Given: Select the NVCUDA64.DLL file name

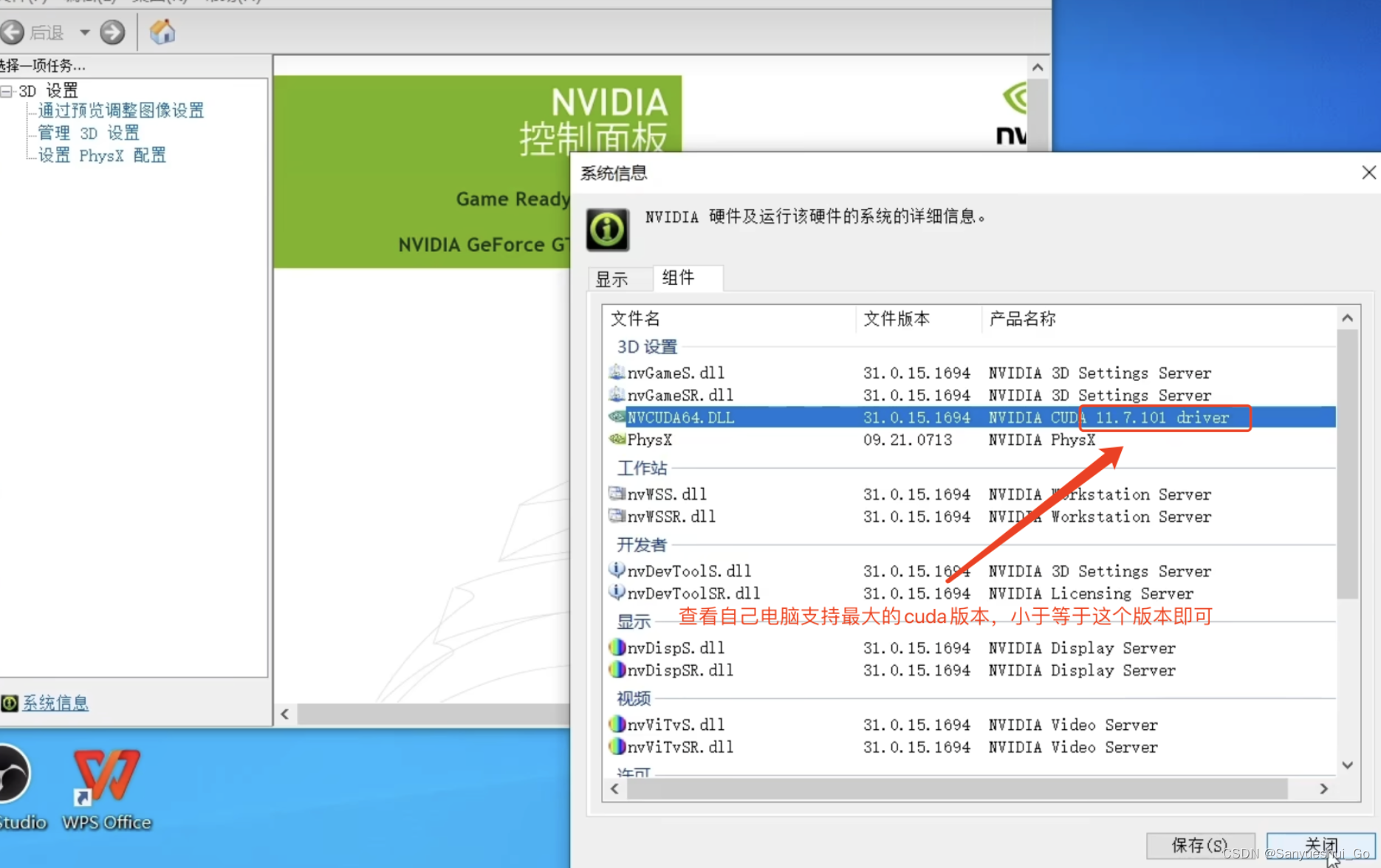Looking at the screenshot, I should coord(681,418).
